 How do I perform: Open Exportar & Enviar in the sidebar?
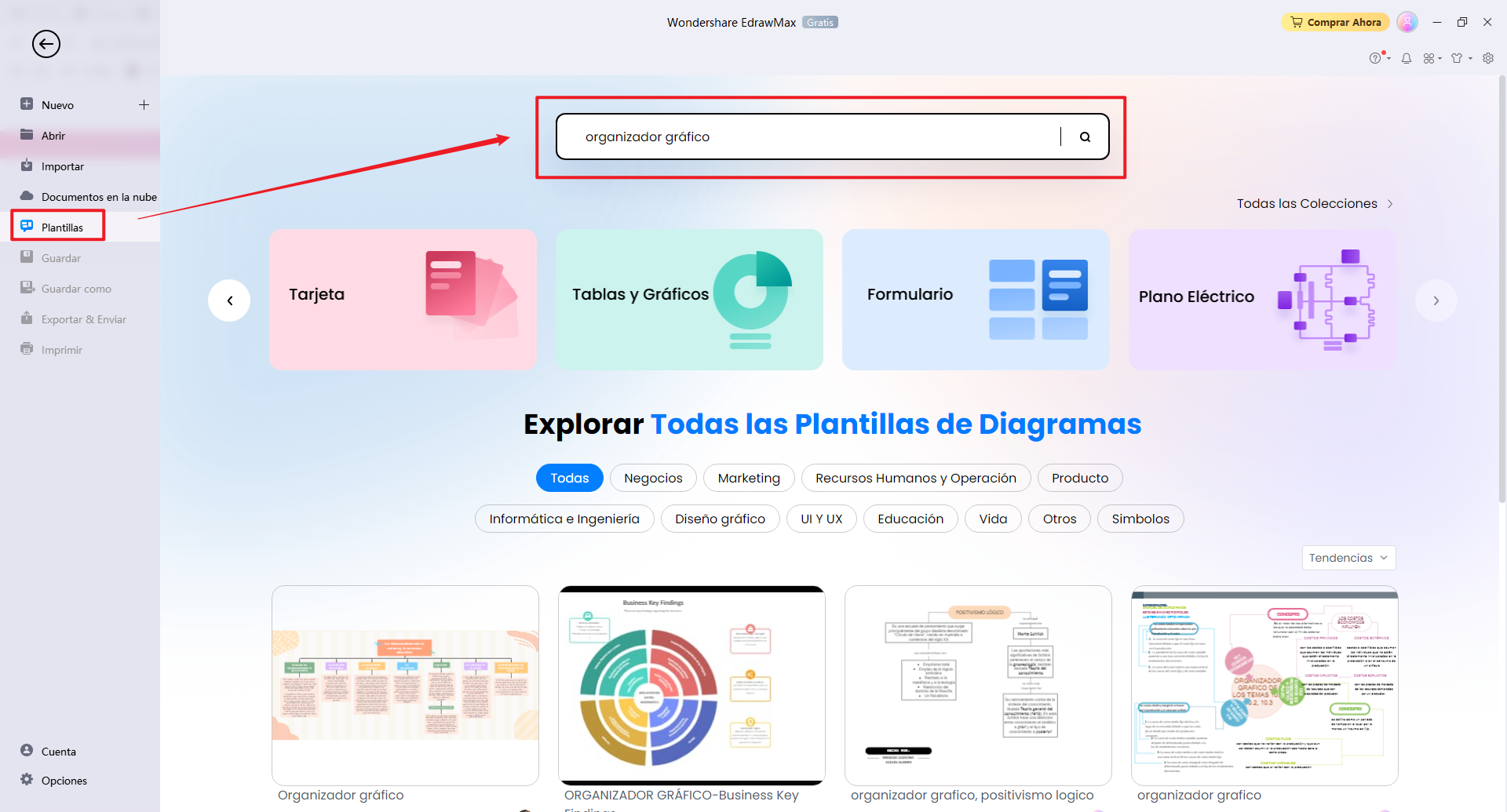[82, 319]
